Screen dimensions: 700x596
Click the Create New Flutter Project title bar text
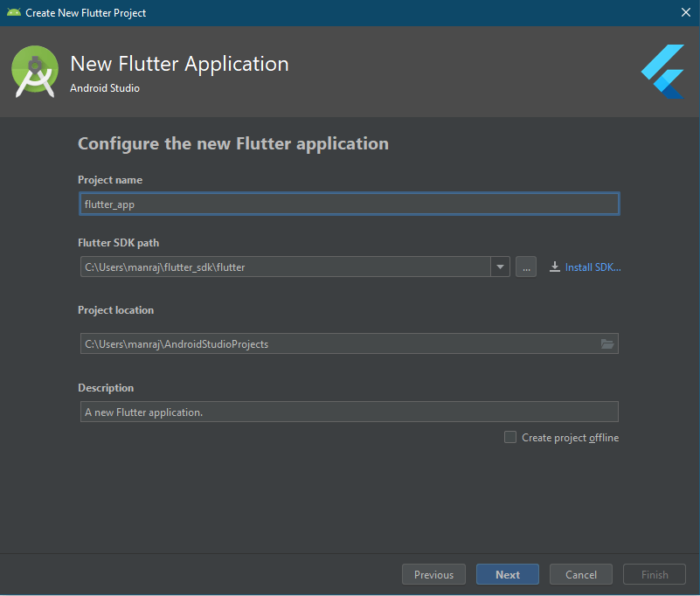pyautogui.click(x=86, y=13)
